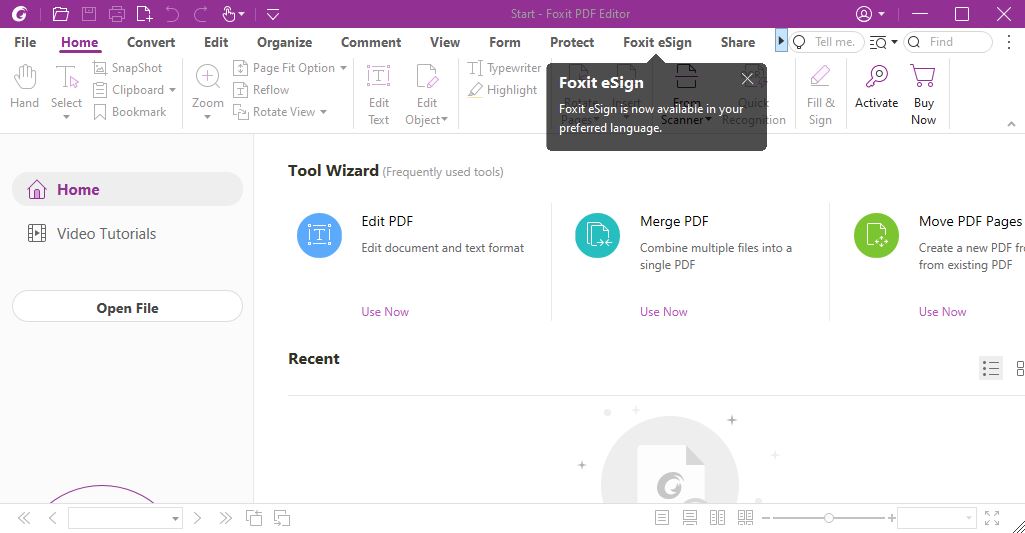Click the Undo arrow in title bar
Viewport: 1025px width, 533px height.
172,14
